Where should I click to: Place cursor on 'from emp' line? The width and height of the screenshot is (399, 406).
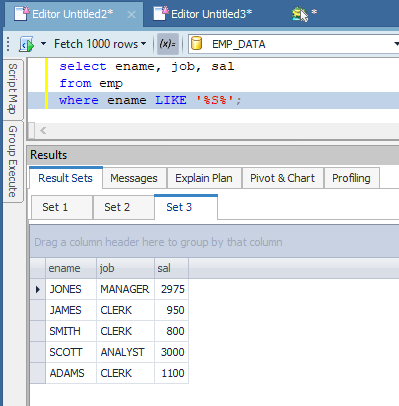pos(91,83)
